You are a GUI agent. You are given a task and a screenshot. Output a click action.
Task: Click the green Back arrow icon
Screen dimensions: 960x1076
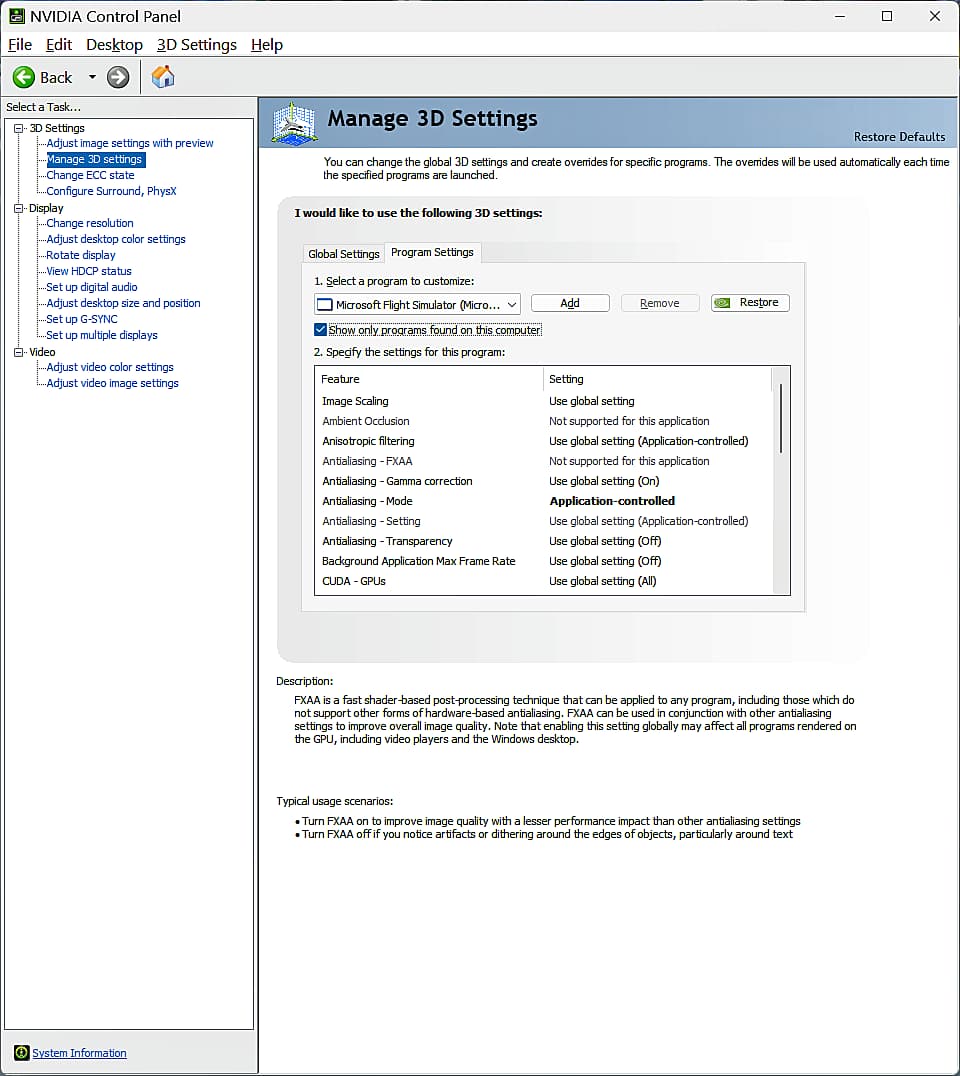[x=24, y=77]
